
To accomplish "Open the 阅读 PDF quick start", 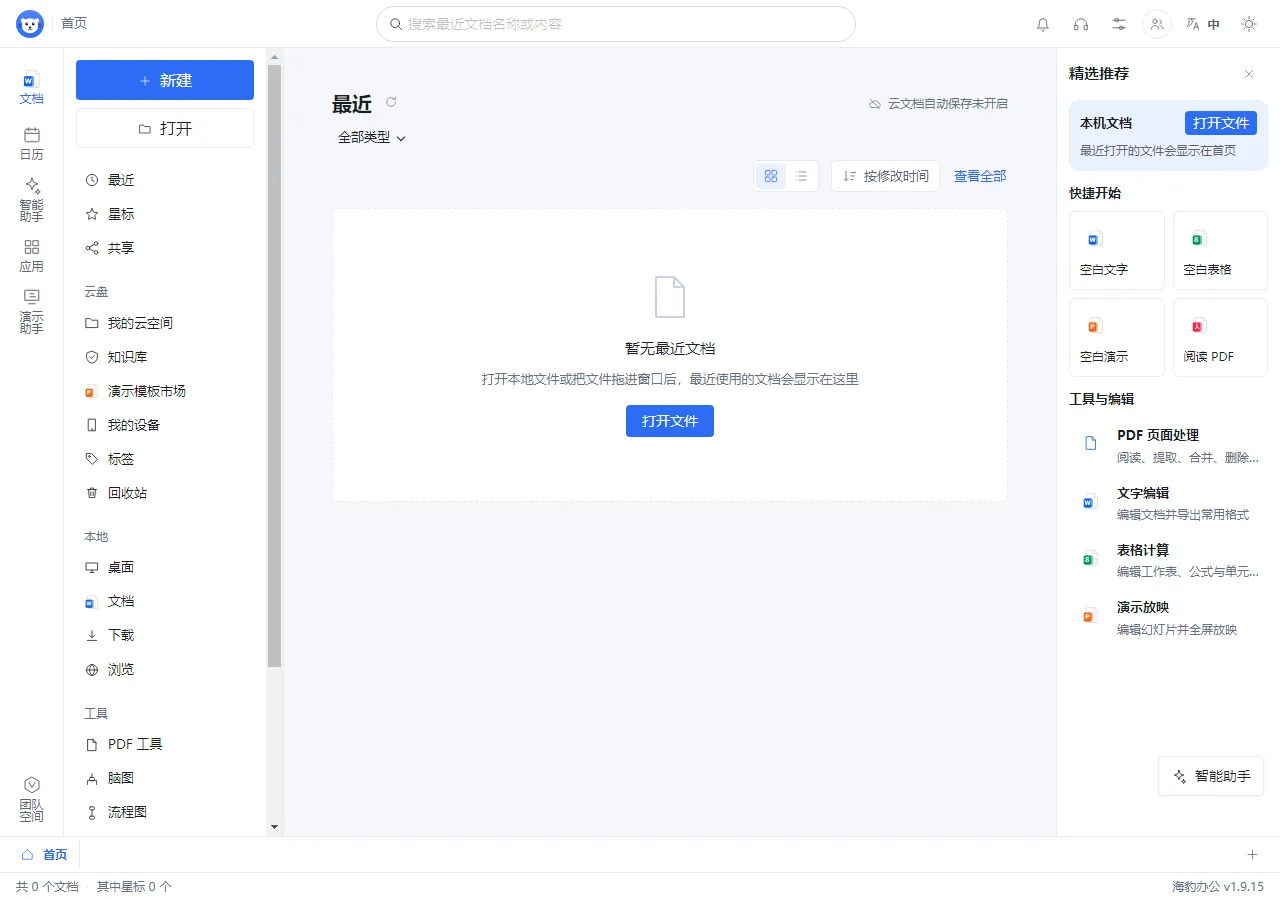I will point(1220,337).
